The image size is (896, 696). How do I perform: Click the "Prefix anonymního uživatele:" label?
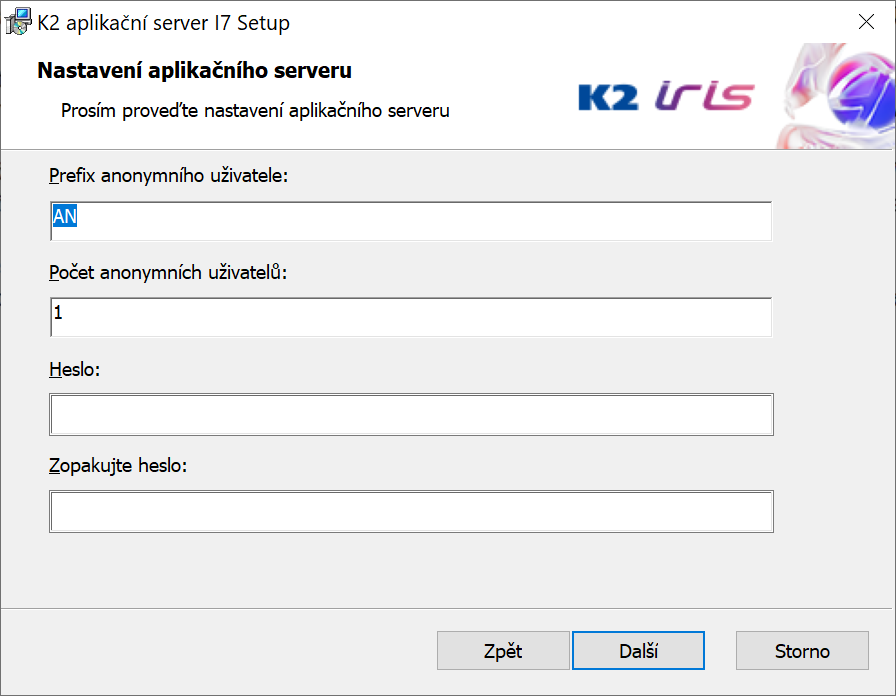click(168, 176)
